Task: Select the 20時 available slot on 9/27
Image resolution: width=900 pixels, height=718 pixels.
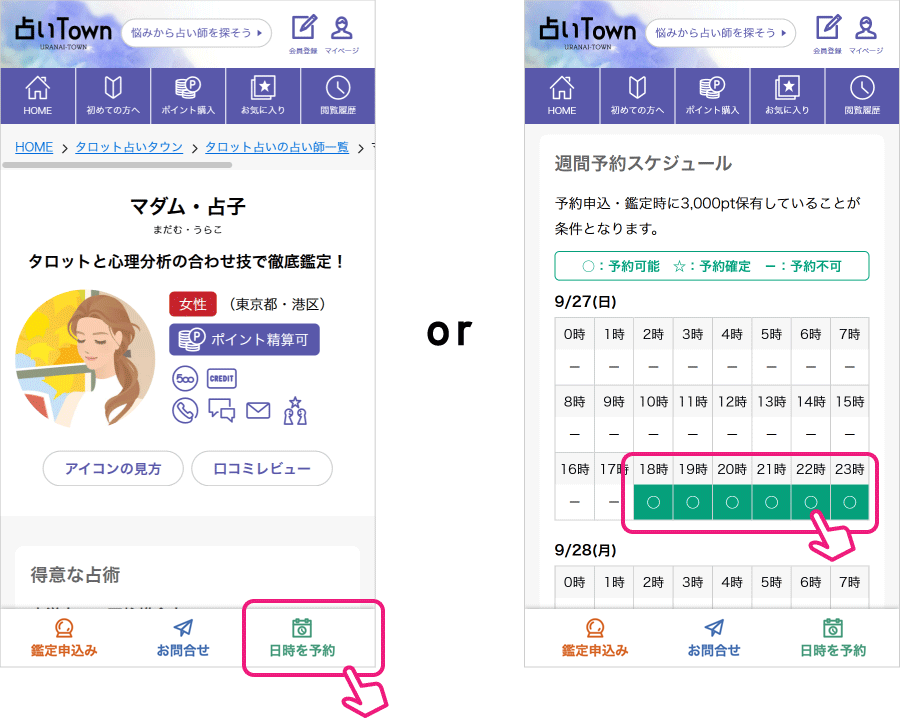Action: pos(731,502)
